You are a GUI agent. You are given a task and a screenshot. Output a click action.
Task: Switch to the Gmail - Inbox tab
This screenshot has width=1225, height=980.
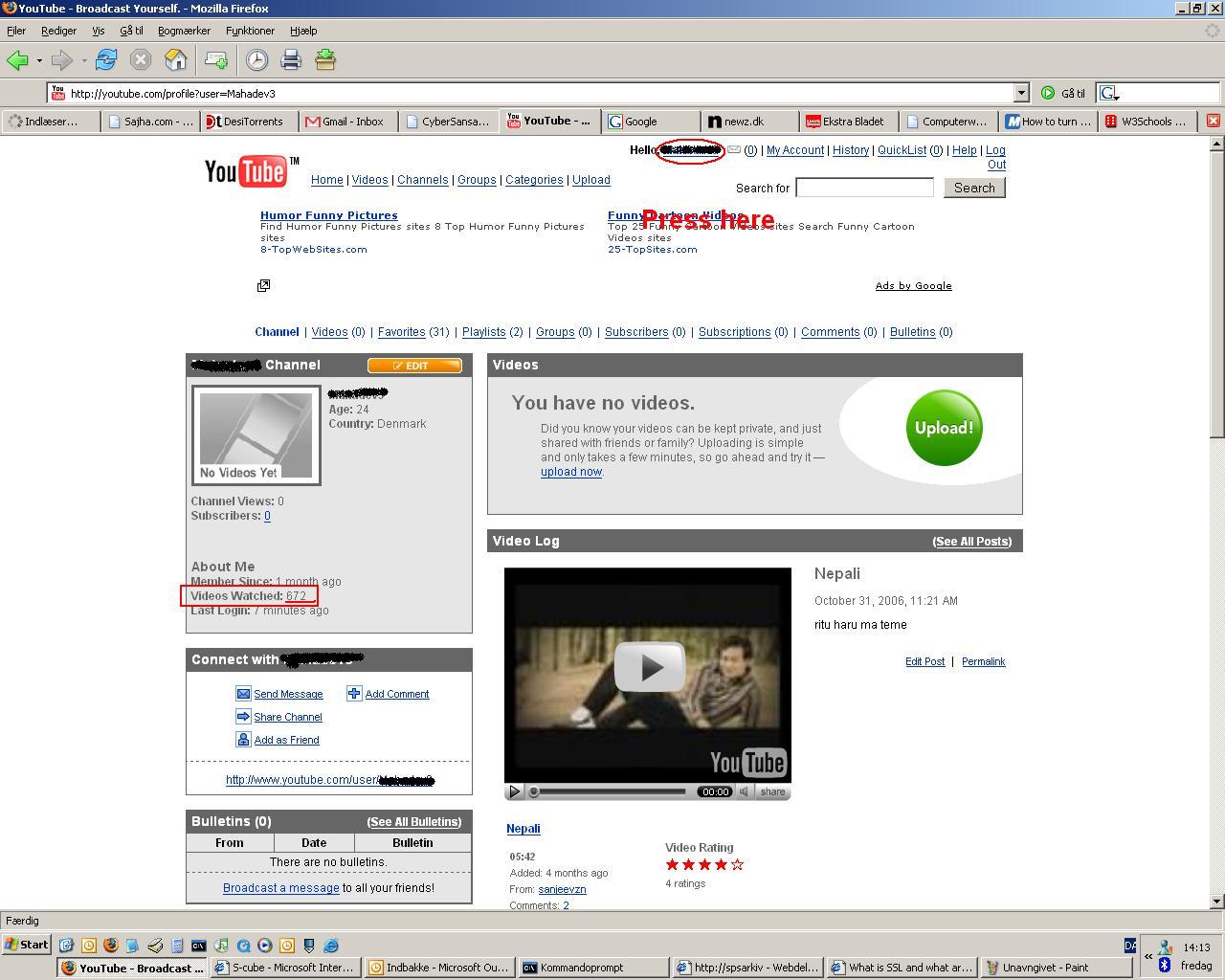[x=345, y=122]
